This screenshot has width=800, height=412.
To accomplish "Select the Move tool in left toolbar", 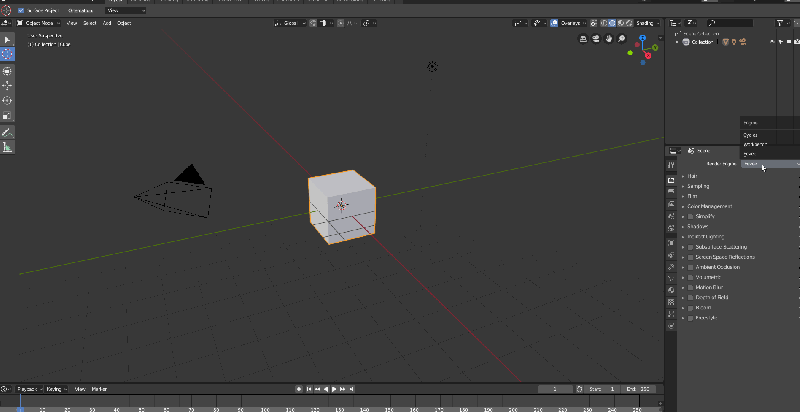I will (x=7, y=86).
